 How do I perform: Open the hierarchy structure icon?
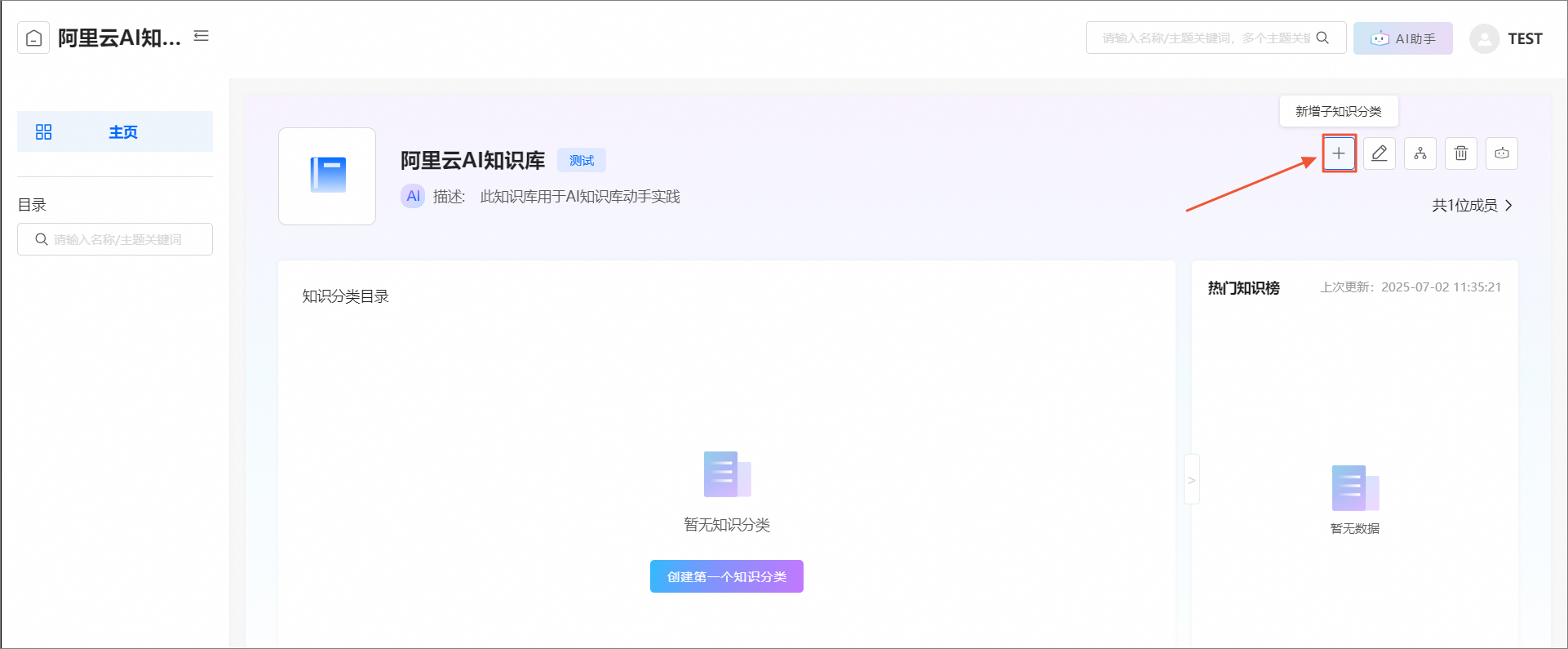[1420, 153]
